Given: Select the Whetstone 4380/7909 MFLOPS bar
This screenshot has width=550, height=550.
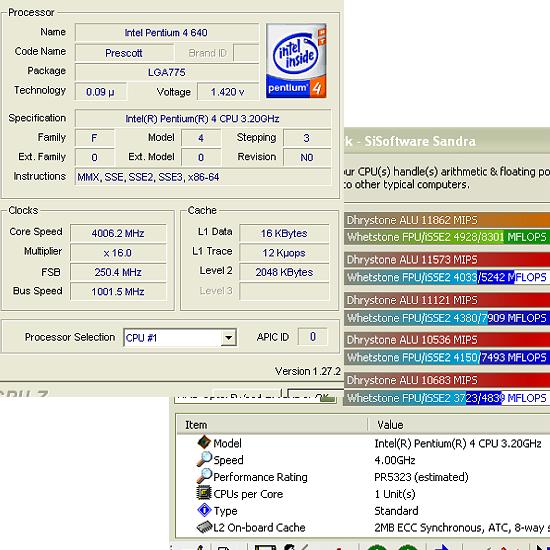Looking at the screenshot, I should click(x=447, y=318).
